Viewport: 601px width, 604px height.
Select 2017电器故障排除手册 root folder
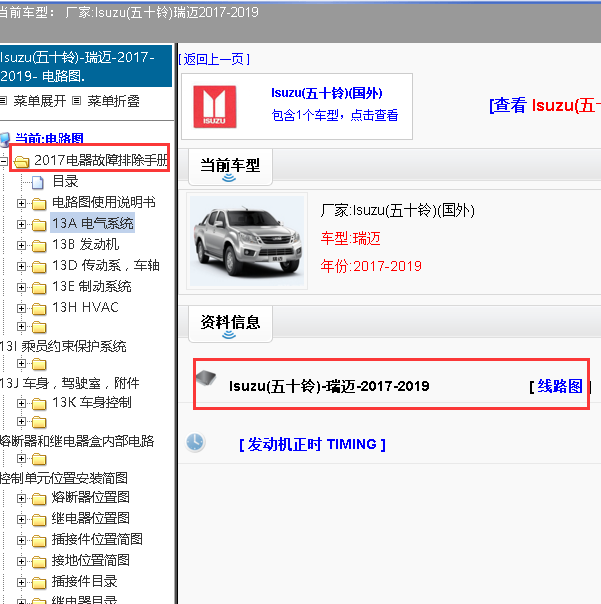pyautogui.click(x=101, y=160)
